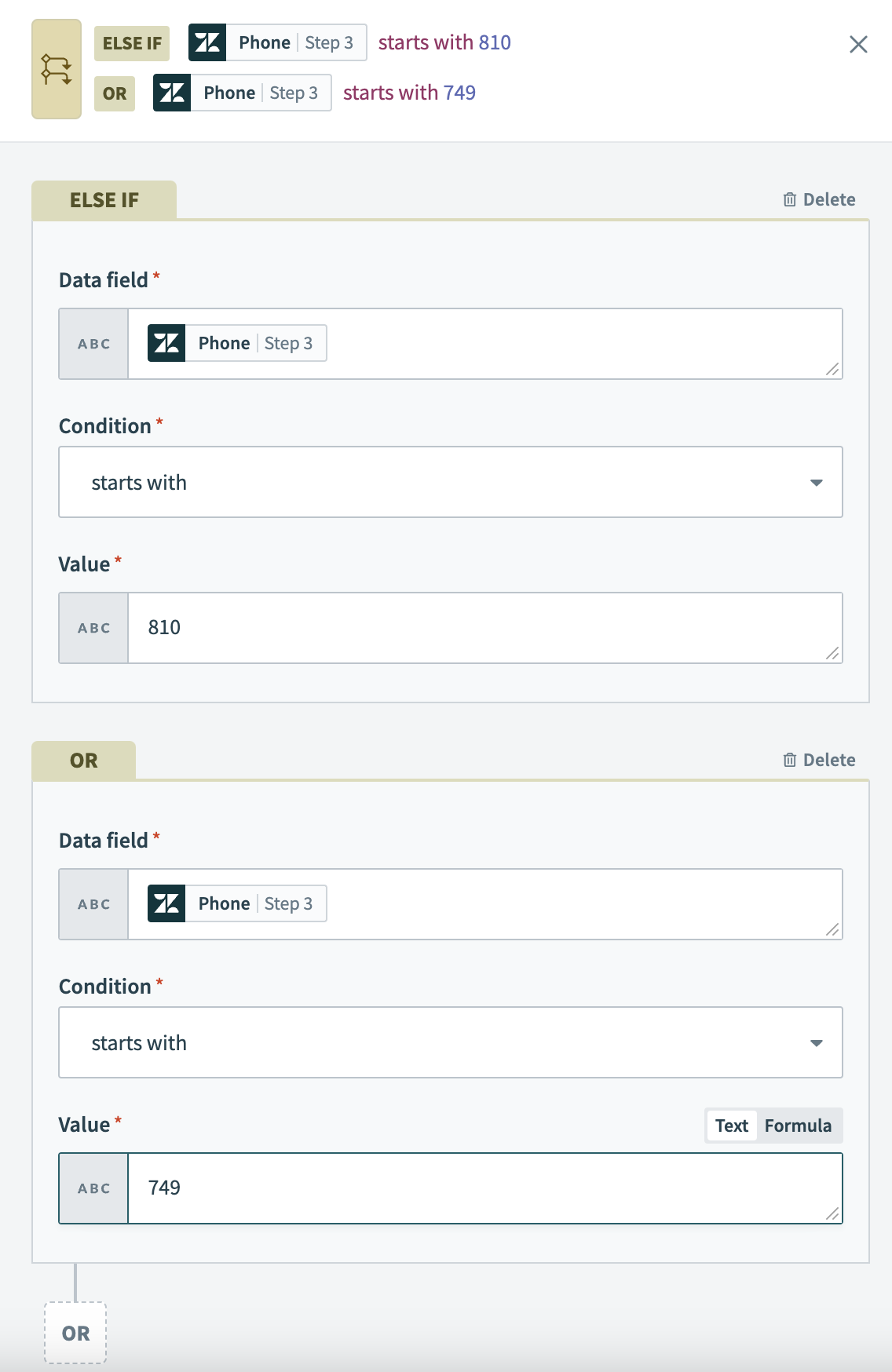Screen dimensions: 892x1372
Task: Open ELSE IF Condition dropdown
Action: tap(451, 482)
